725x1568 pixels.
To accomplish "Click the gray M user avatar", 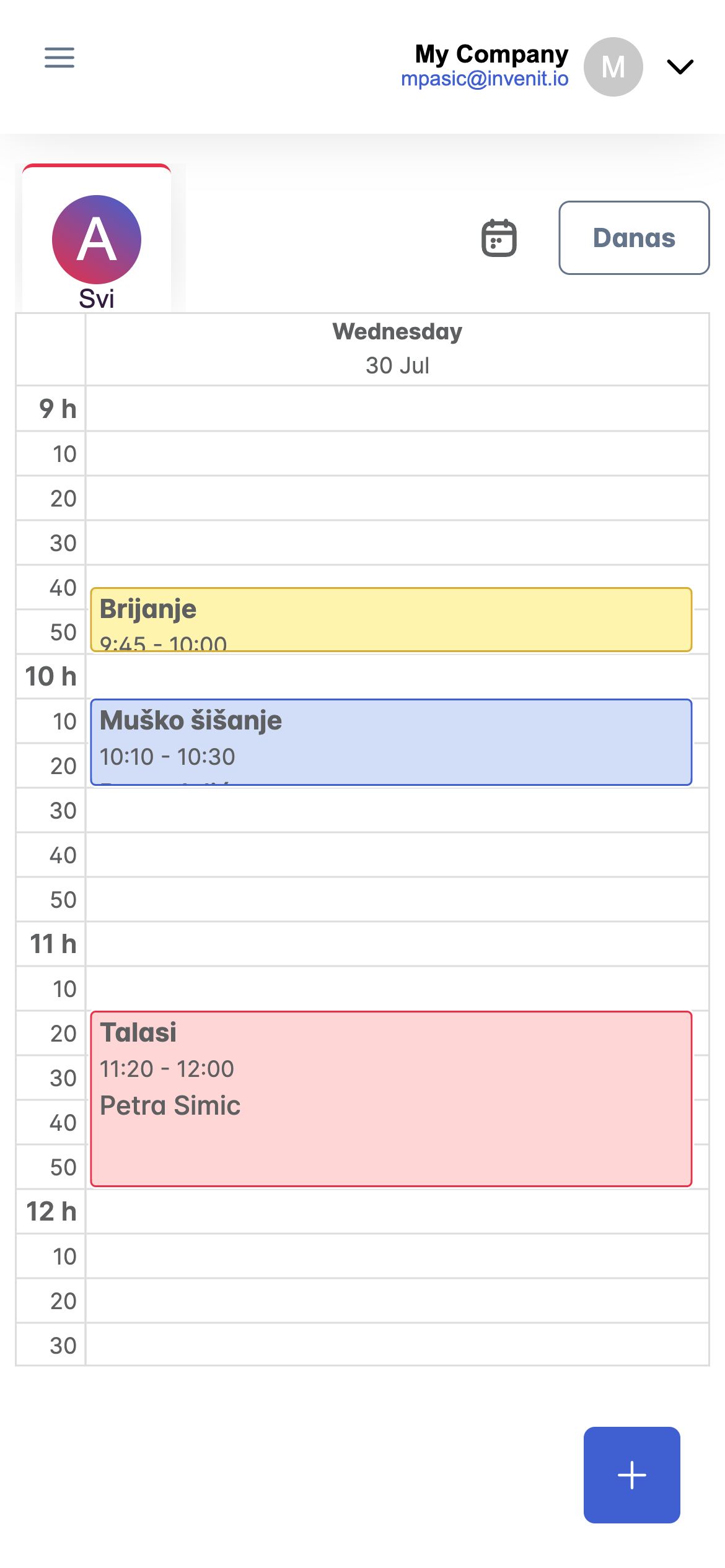I will click(613, 67).
